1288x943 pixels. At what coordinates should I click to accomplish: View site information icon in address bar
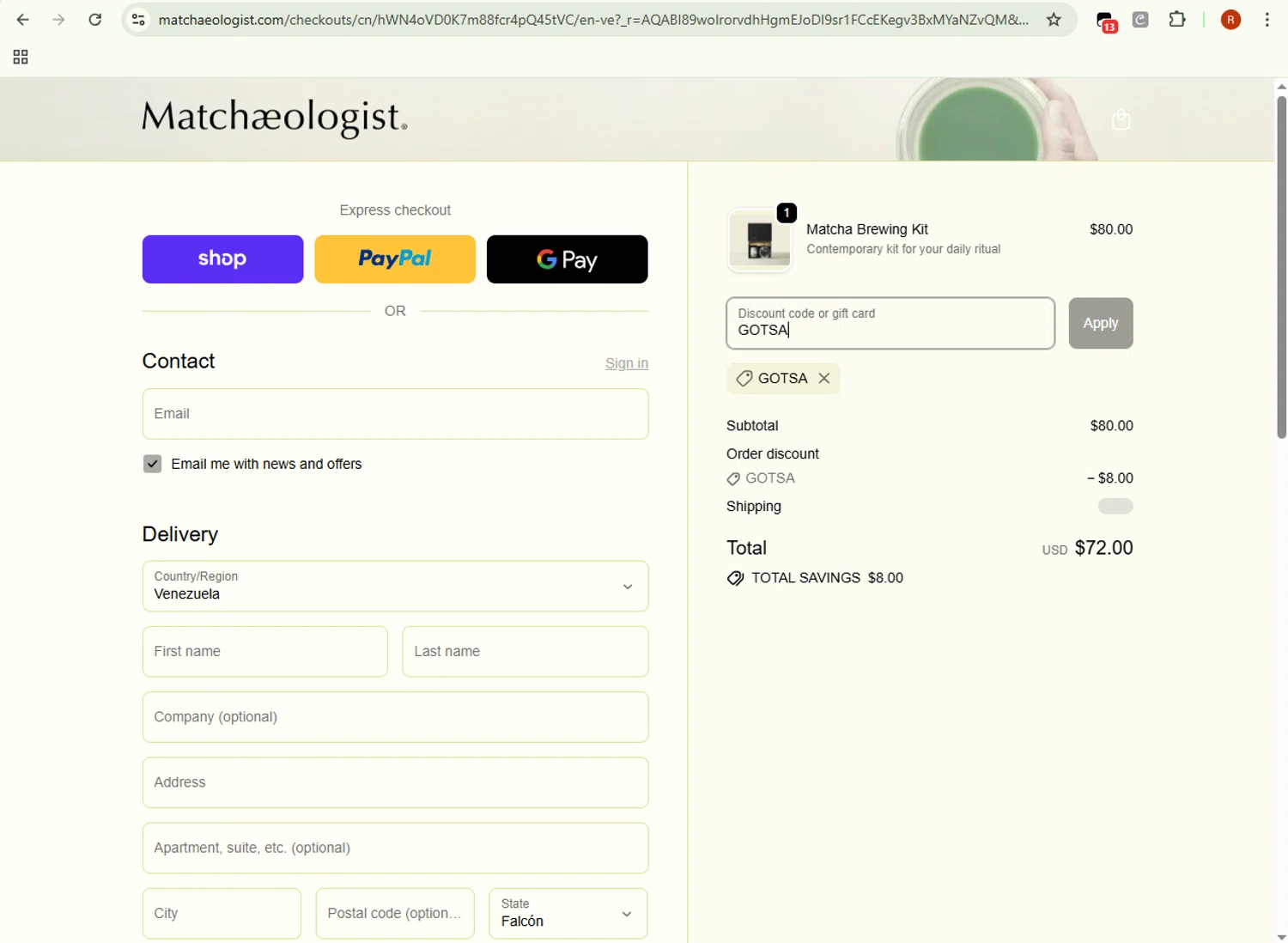coord(138,20)
